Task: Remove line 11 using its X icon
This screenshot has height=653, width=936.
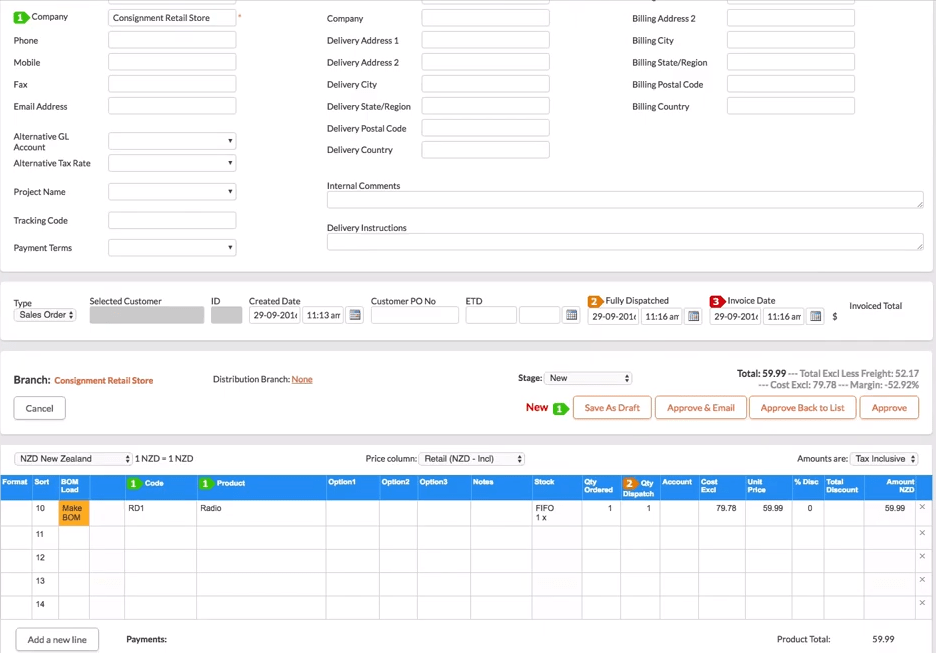Action: click(x=922, y=533)
